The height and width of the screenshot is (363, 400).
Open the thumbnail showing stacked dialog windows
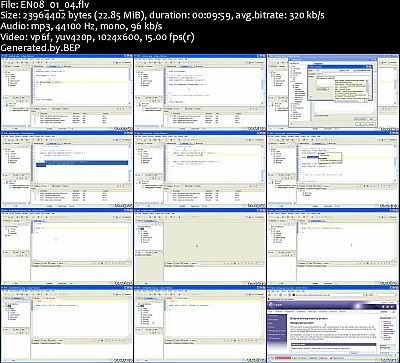tap(333, 92)
